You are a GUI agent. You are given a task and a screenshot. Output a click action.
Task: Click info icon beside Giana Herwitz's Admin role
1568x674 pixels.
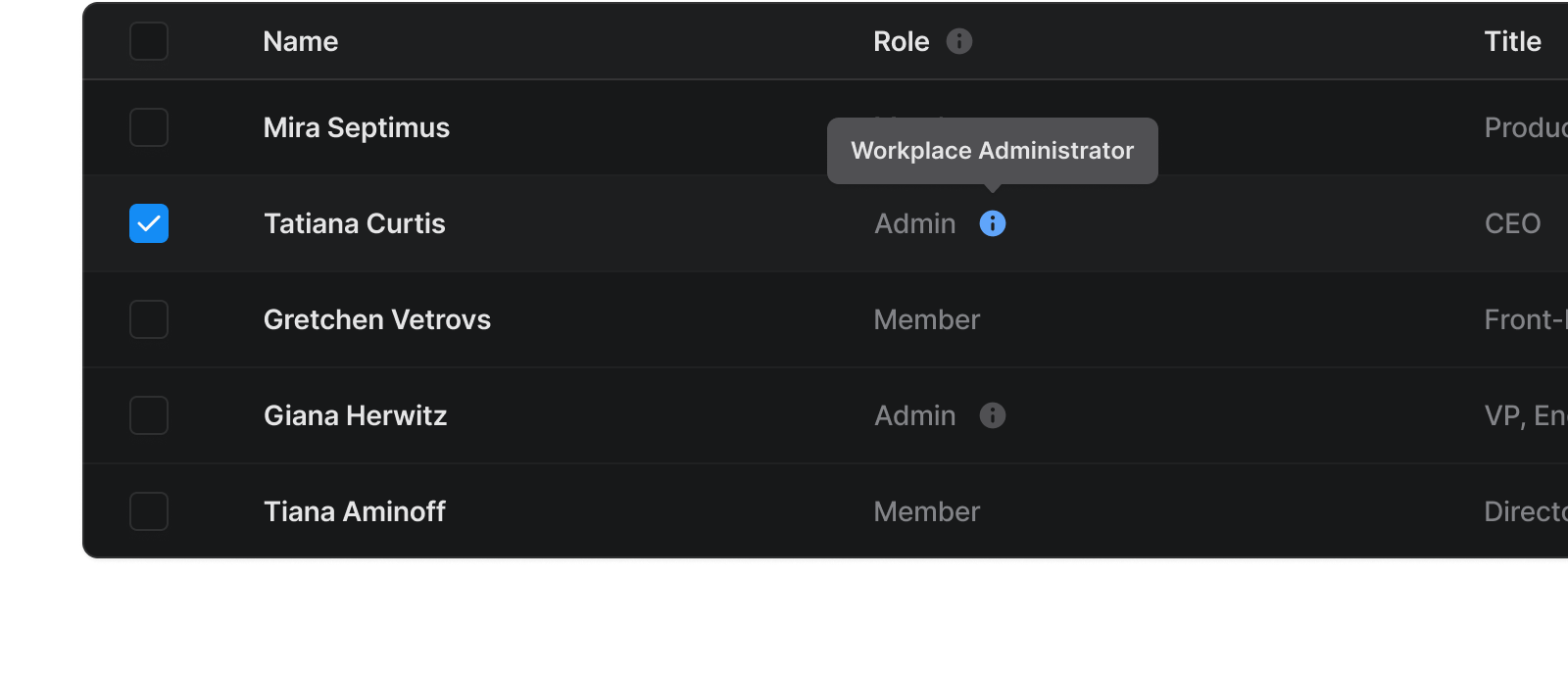tap(992, 415)
